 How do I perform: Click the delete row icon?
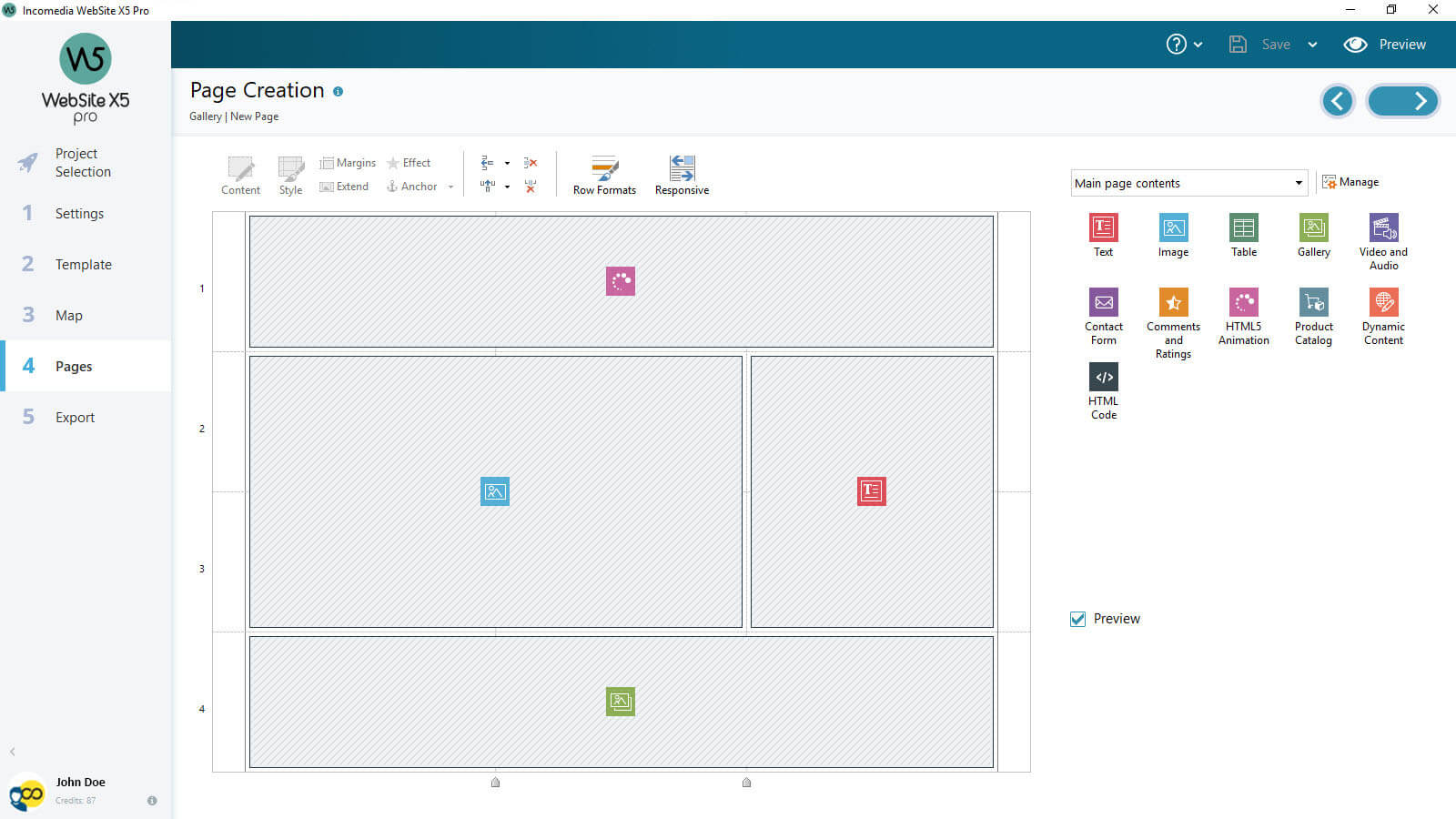531,163
